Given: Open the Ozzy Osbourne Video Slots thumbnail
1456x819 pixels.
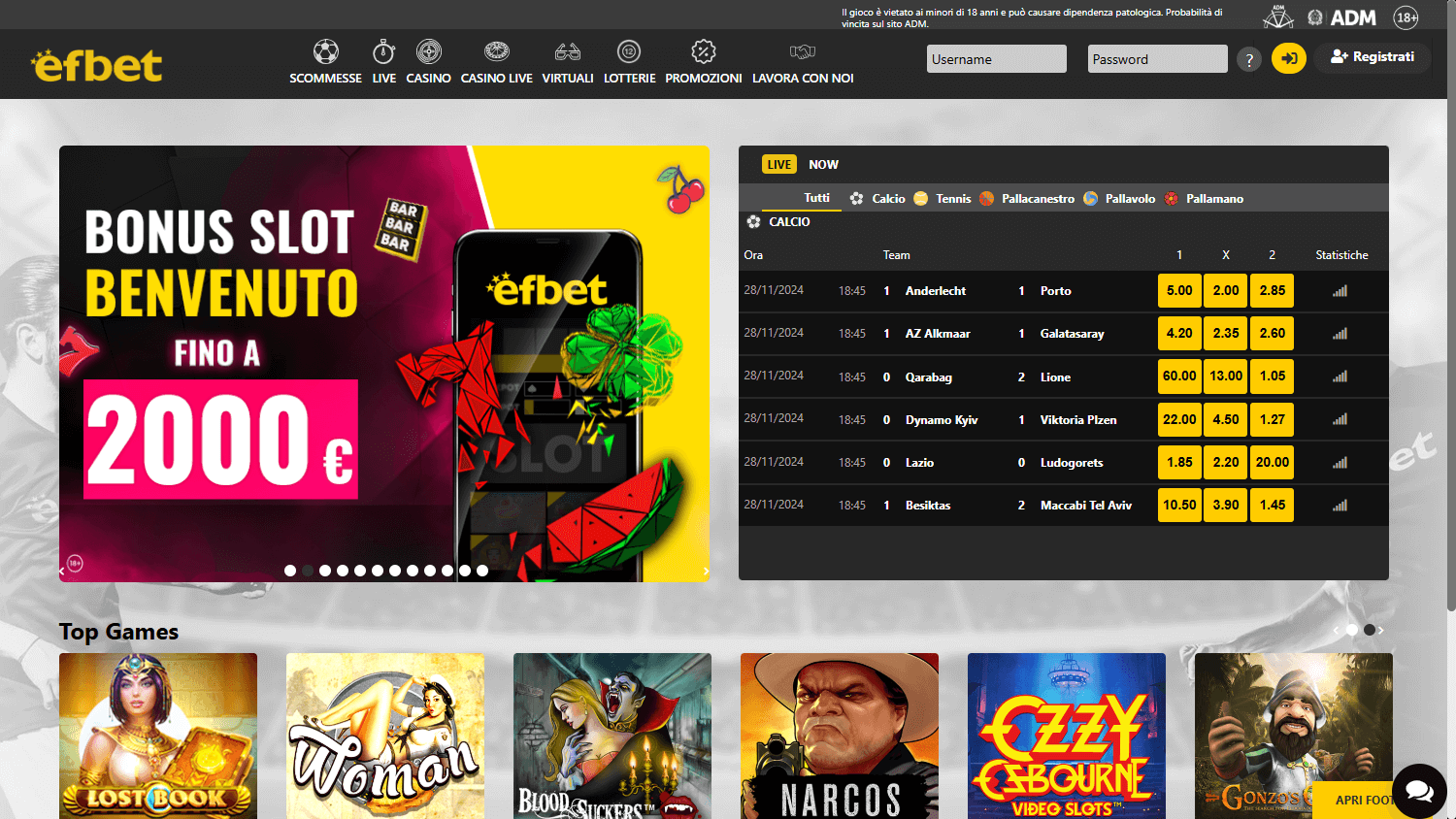Looking at the screenshot, I should (1067, 736).
